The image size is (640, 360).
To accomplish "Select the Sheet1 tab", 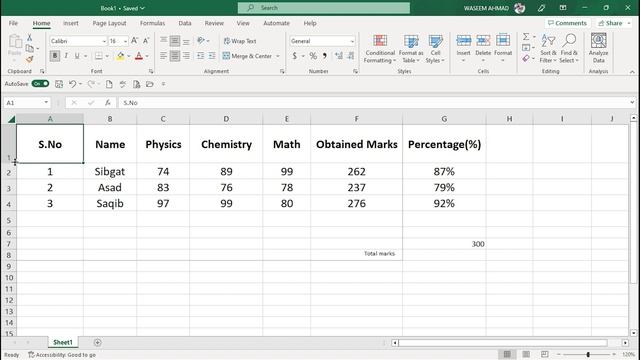I will 63,342.
